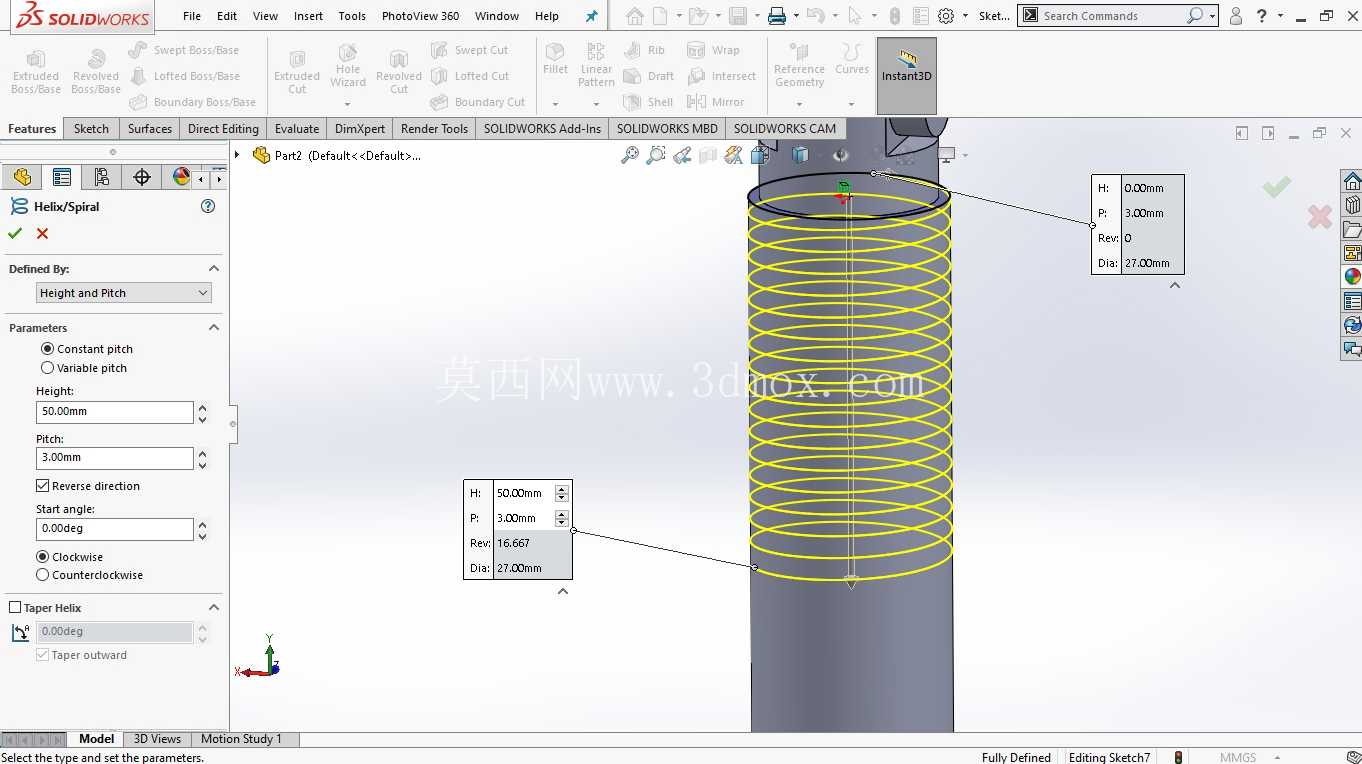Viewport: 1362px width, 764px height.
Task: Switch to the Surfaces tab
Action: coord(150,129)
